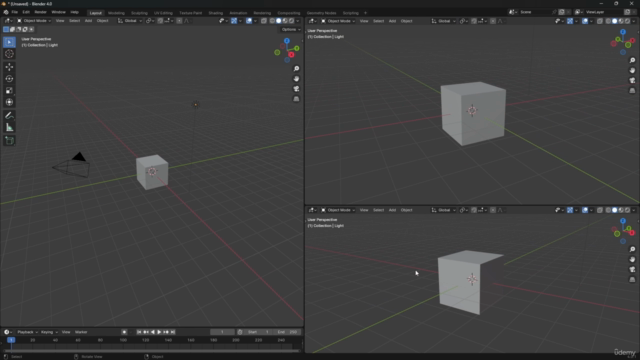Toggle camera view in top-right viewport
The width and height of the screenshot is (640, 360).
632,81
